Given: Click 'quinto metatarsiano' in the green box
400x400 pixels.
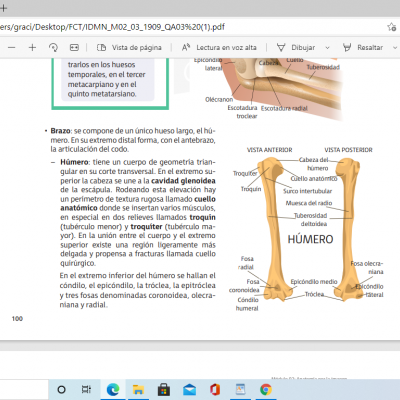Looking at the screenshot, I should (102, 94).
